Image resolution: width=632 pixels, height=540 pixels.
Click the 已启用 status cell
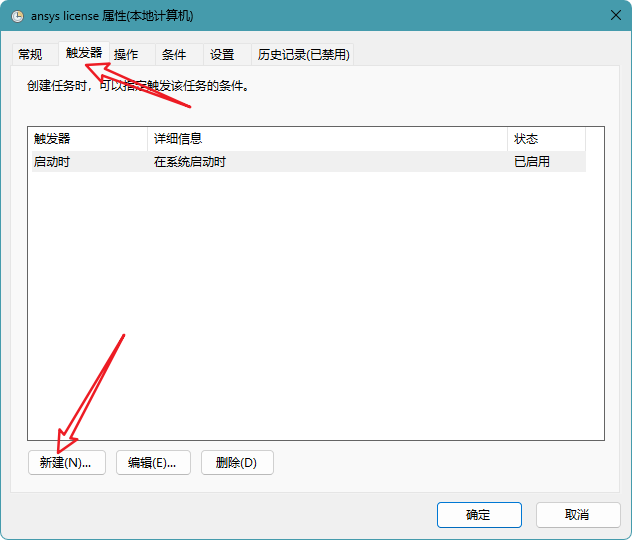point(532,162)
